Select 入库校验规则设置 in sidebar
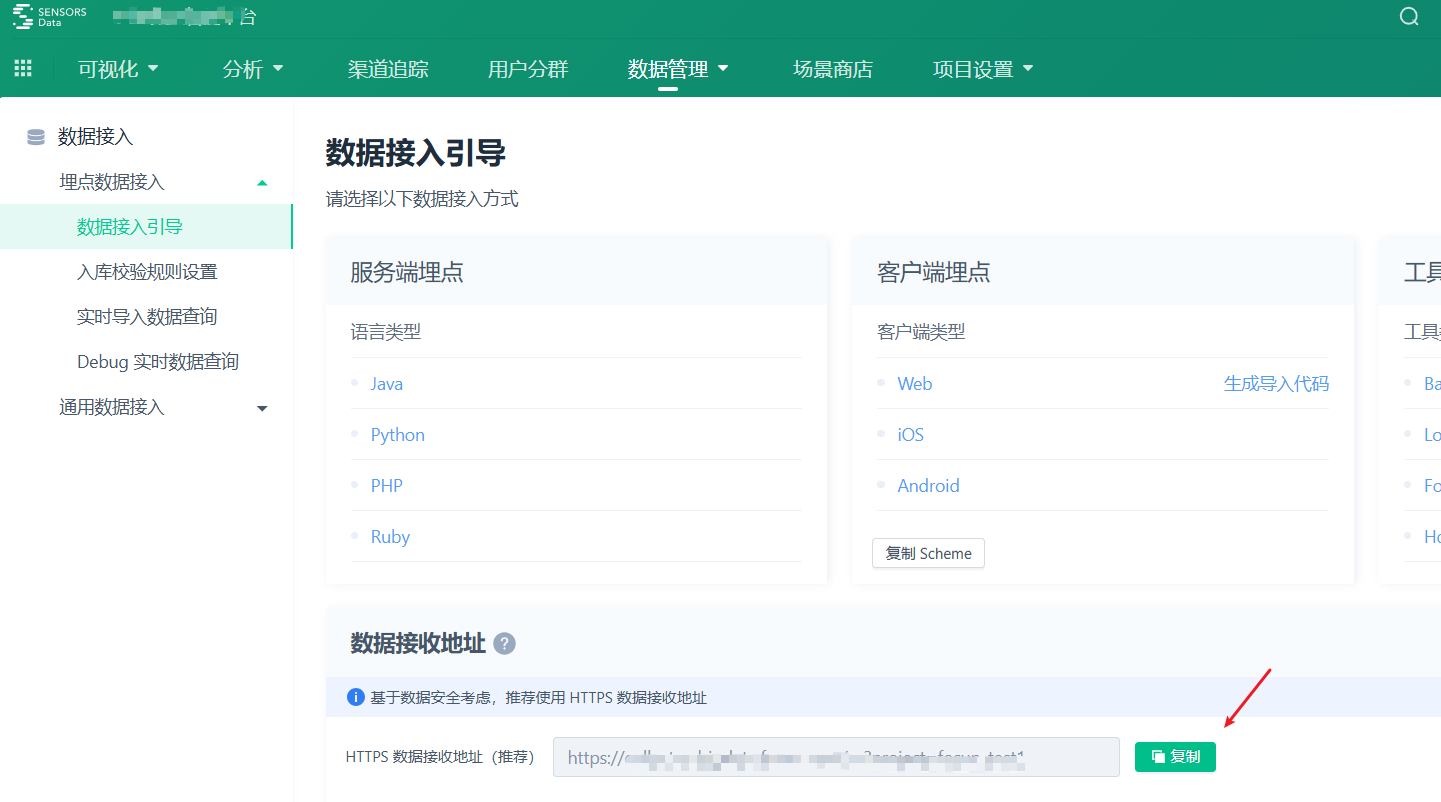 [147, 272]
